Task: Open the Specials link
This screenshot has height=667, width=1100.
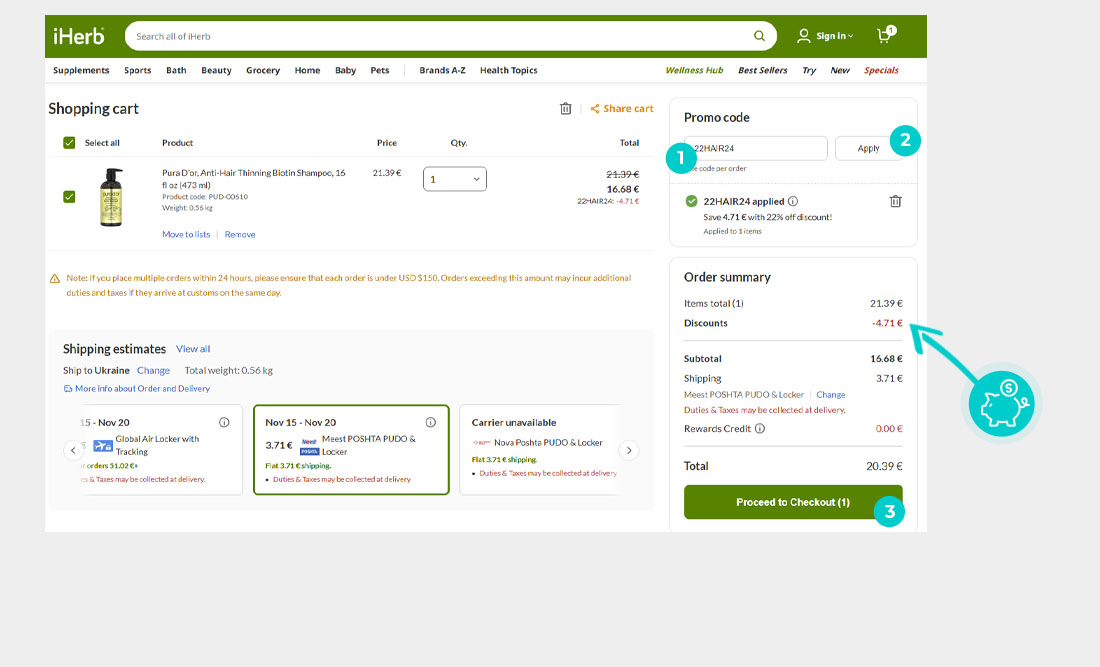Action: 881,70
